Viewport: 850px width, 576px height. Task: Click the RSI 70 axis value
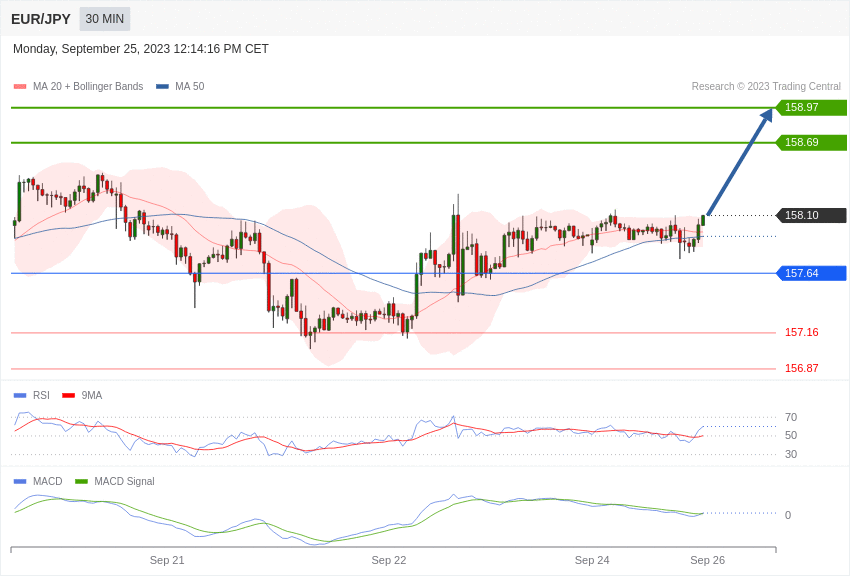click(x=791, y=417)
